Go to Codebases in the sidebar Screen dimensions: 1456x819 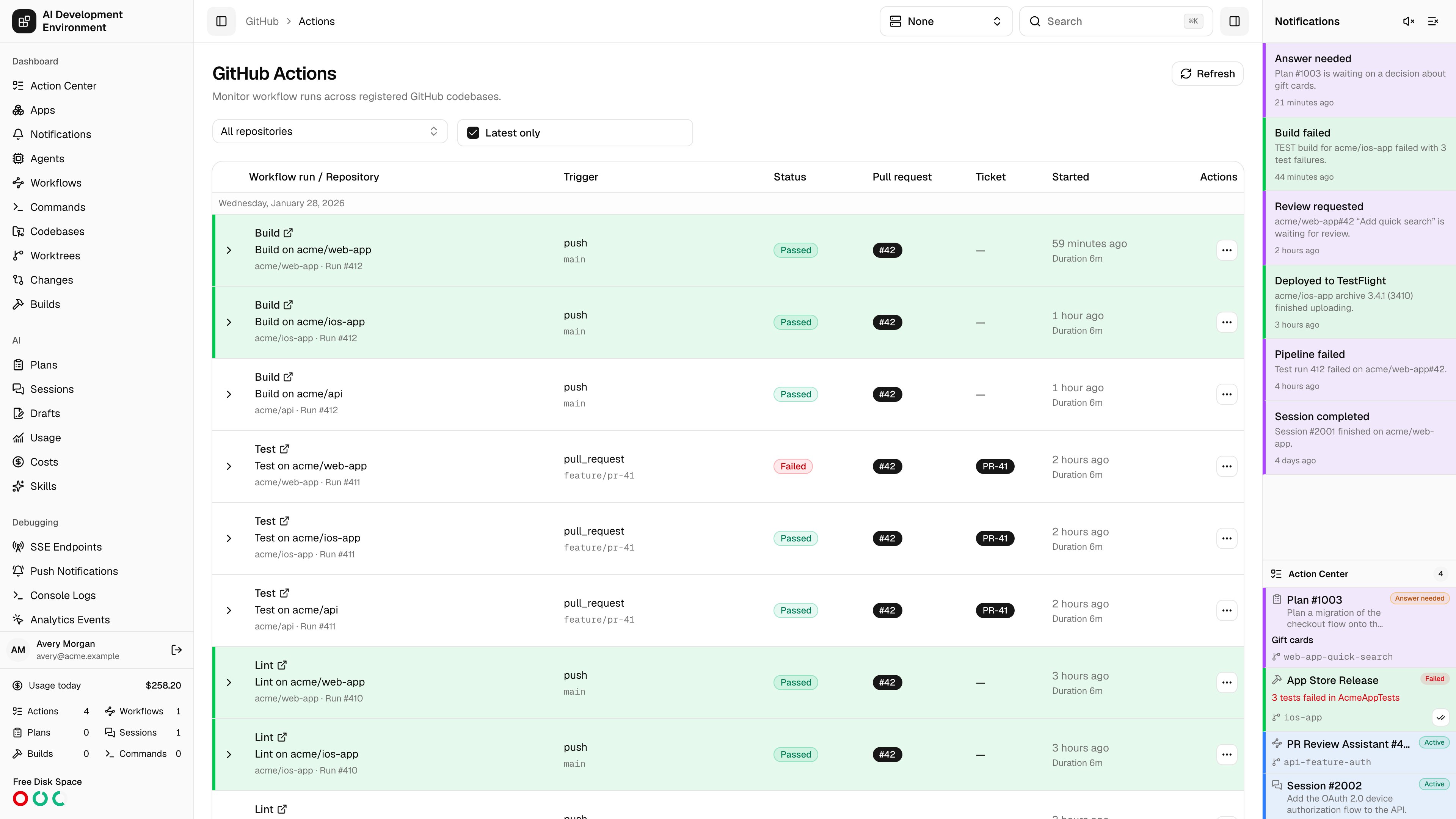pos(97,232)
